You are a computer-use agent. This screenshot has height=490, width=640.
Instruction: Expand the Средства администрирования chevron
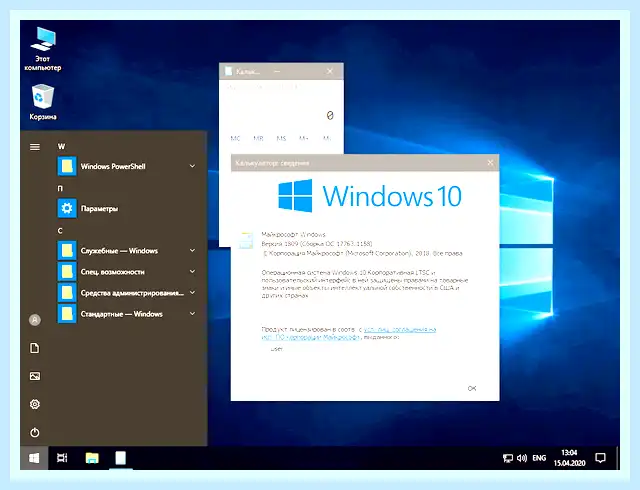tap(192, 292)
